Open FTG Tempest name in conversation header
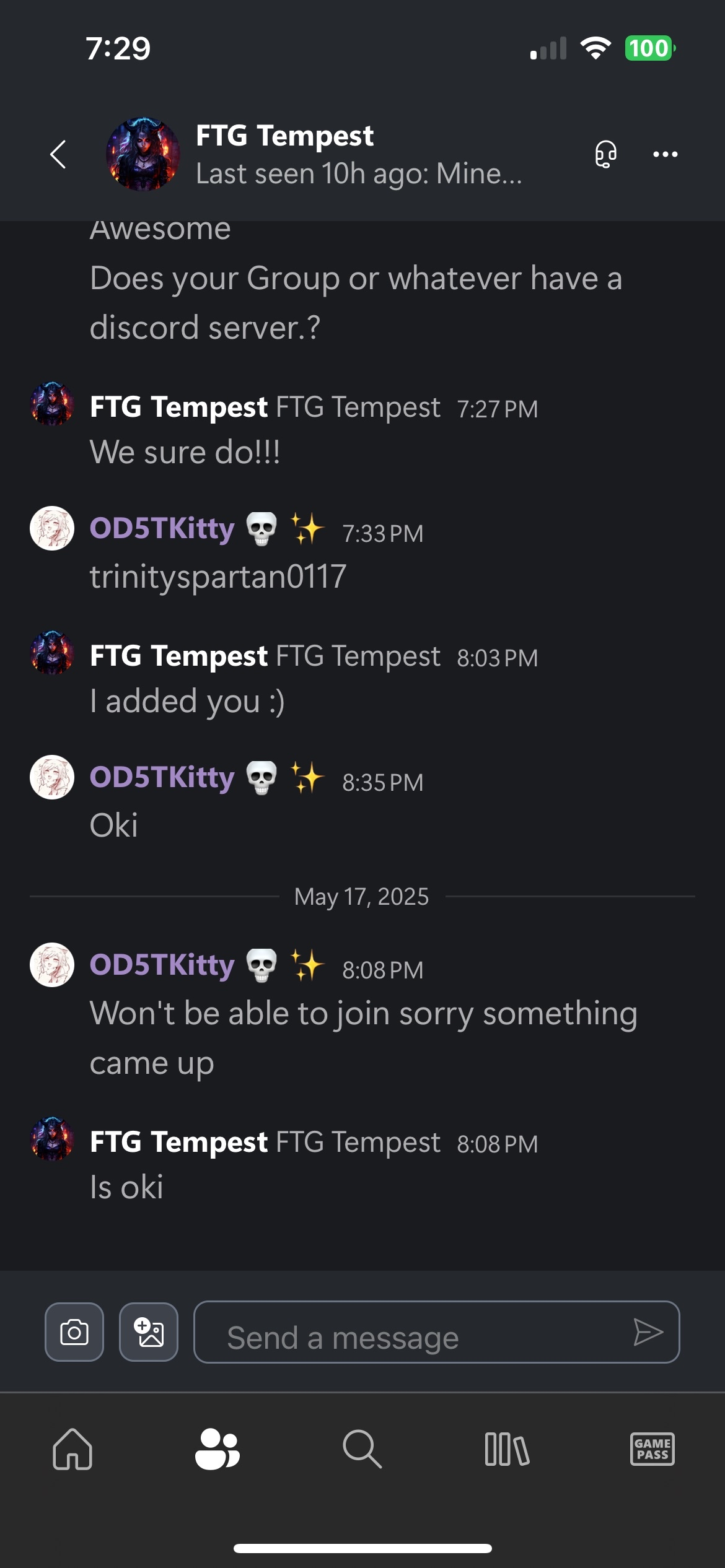This screenshot has height=1568, width=725. pyautogui.click(x=284, y=136)
